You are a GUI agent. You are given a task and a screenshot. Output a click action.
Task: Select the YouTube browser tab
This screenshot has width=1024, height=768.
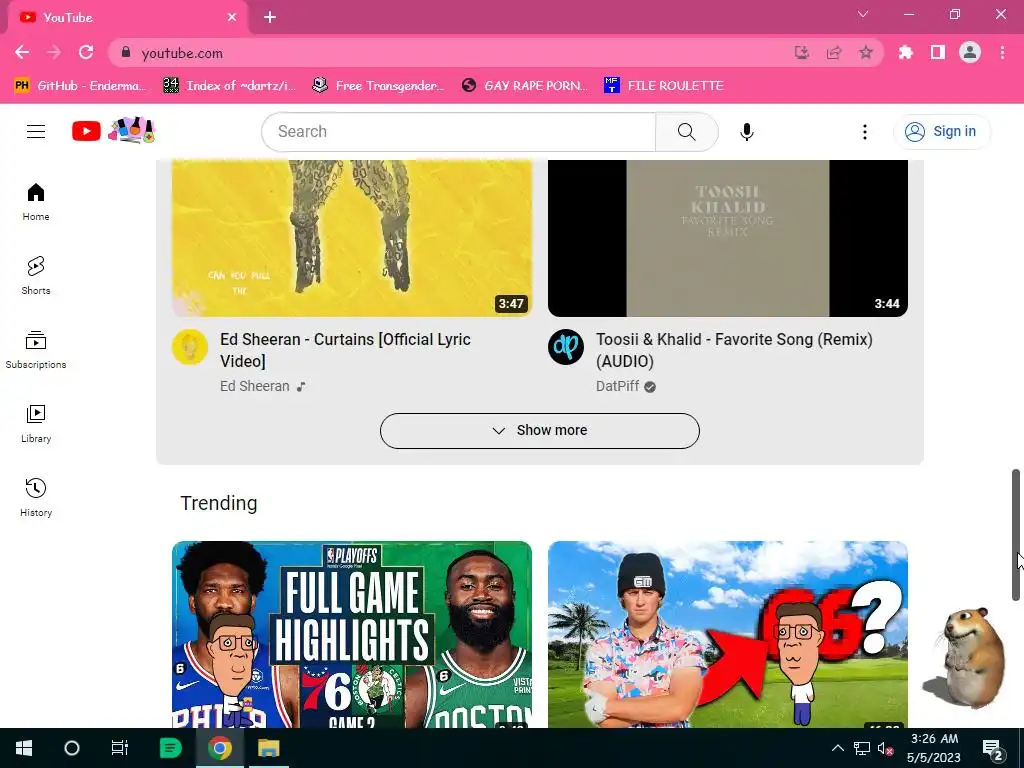[128, 18]
